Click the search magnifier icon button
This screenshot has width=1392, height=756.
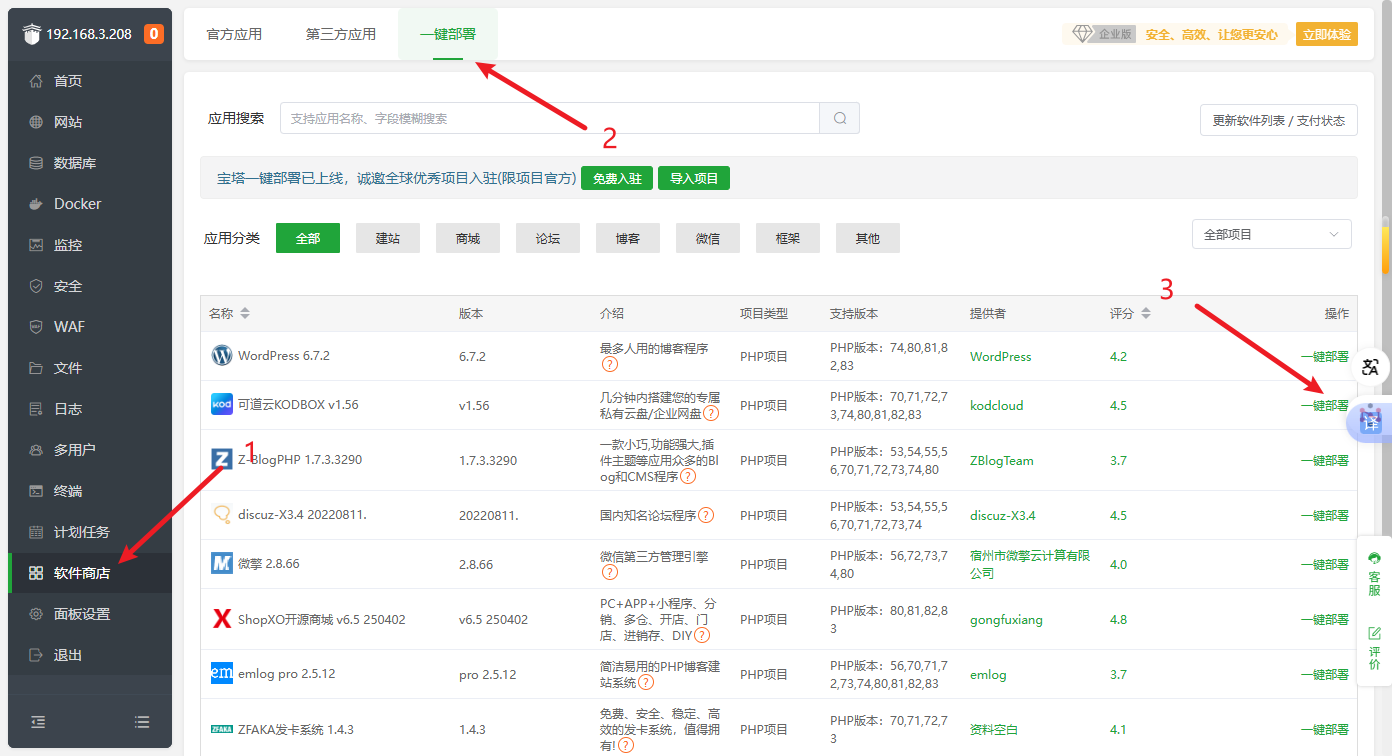840,118
